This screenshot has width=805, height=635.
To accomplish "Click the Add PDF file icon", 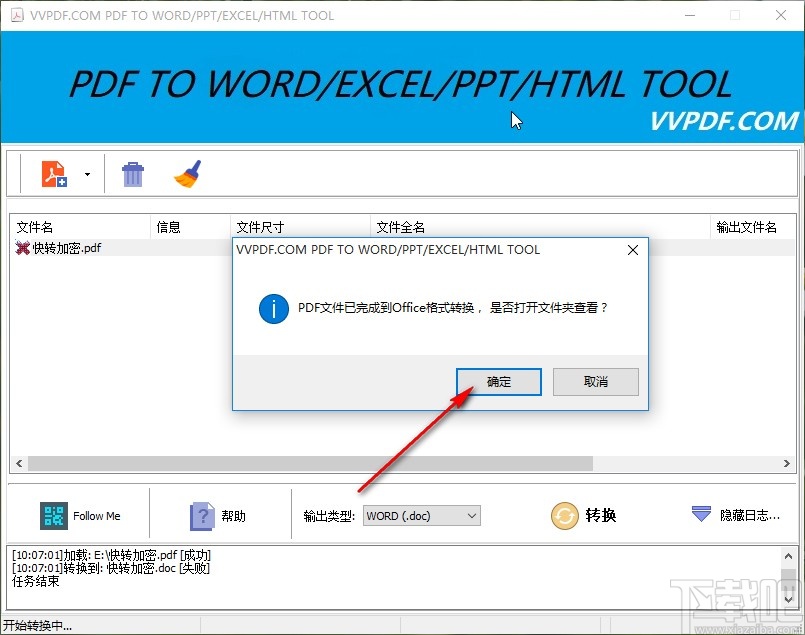I will (x=55, y=172).
